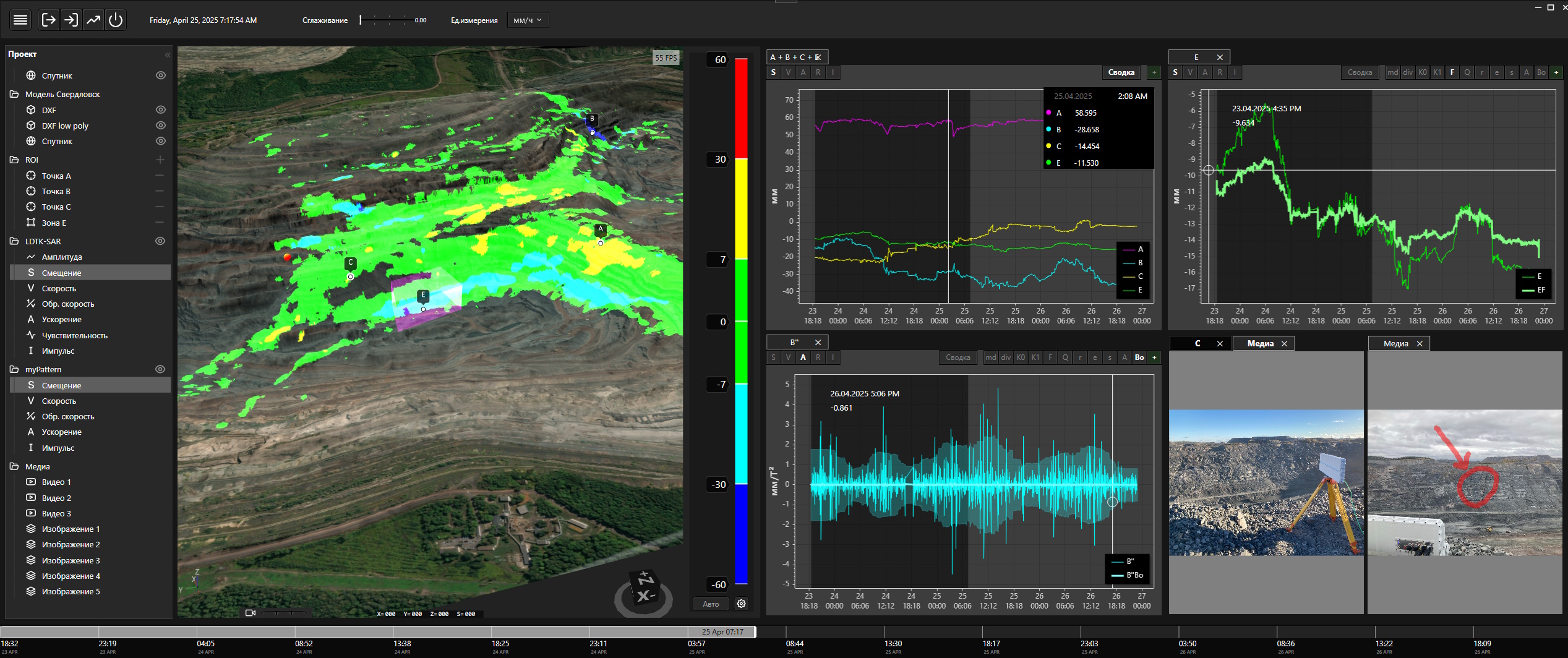Image resolution: width=1568 pixels, height=658 pixels.
Task: Adjust the Сглаживание smoothing slider
Action: click(x=361, y=20)
